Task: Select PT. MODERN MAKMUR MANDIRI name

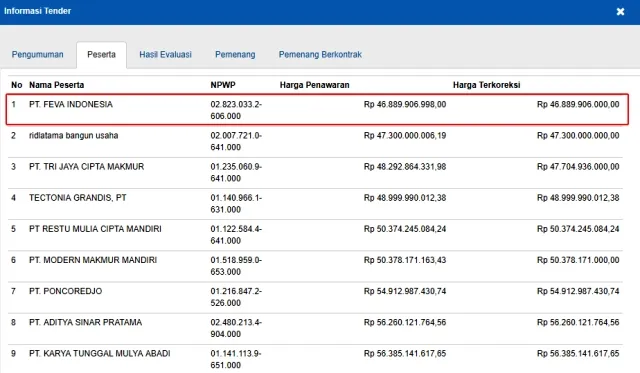Action: [x=93, y=260]
